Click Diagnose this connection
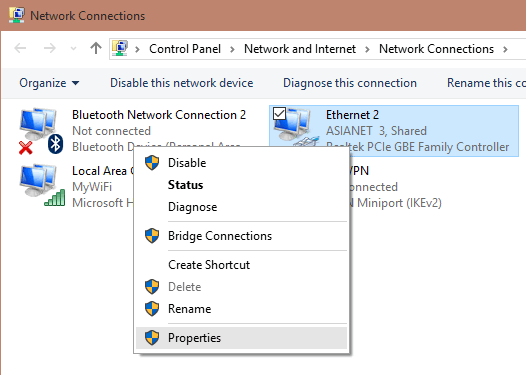Image resolution: width=526 pixels, height=375 pixels. click(350, 83)
